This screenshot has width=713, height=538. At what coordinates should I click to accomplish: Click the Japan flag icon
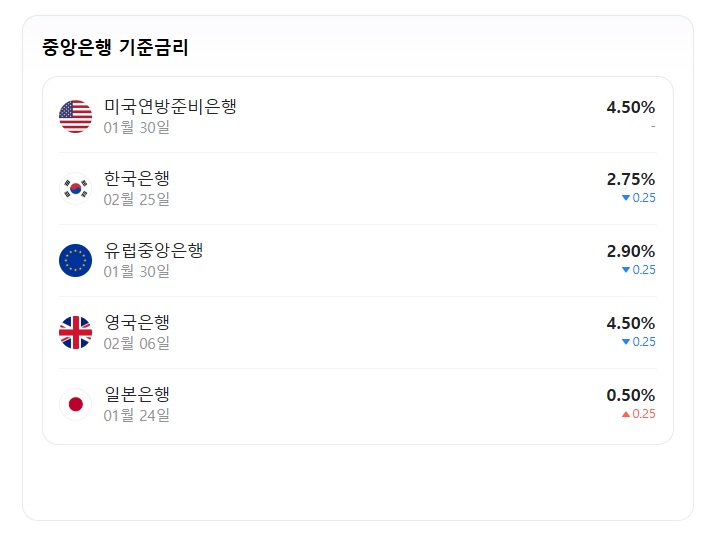[75, 404]
